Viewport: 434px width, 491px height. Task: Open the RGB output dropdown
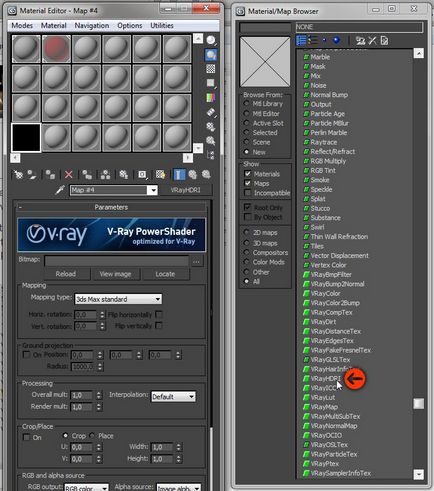coord(86,487)
